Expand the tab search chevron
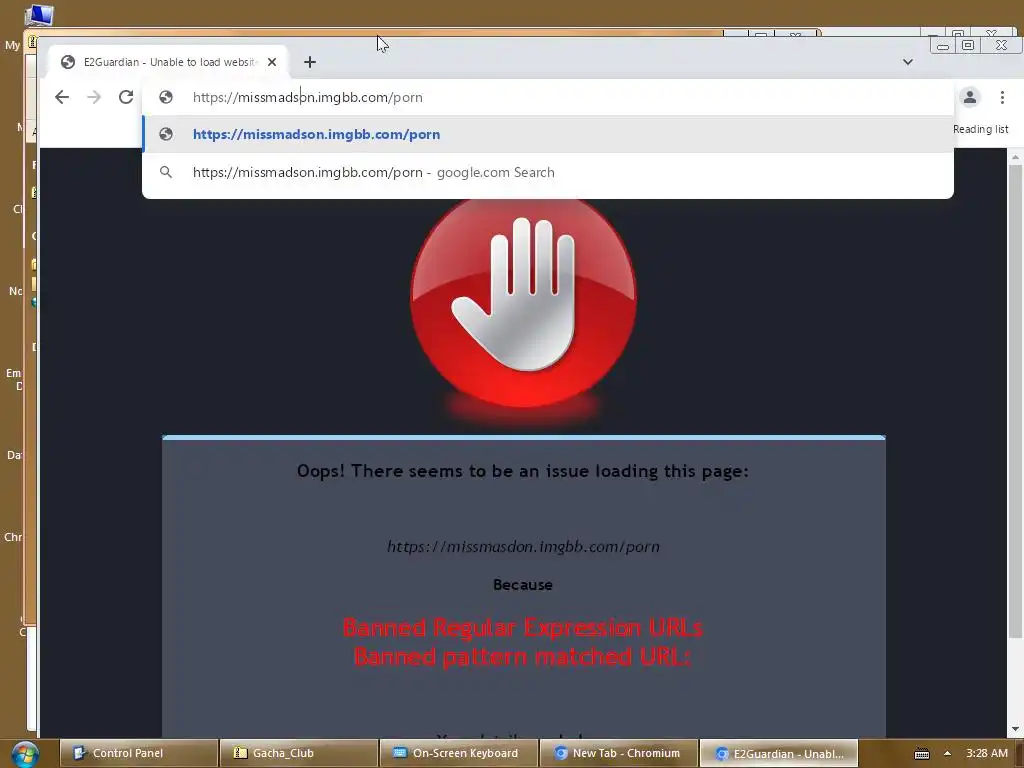The height and width of the screenshot is (768, 1024). 908,62
